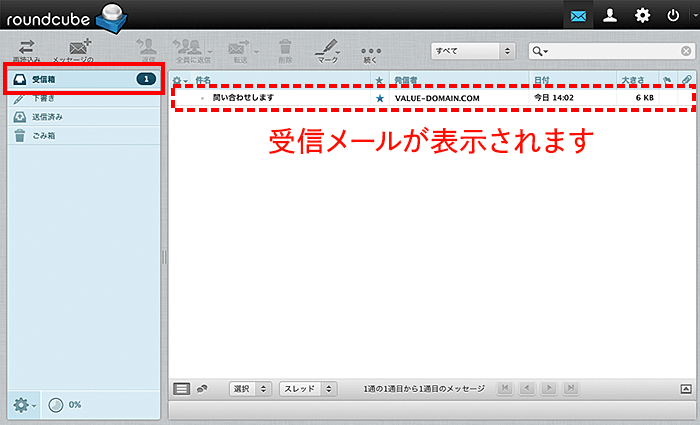
Task: Open the More (続く) three-dots menu
Action: (x=371, y=50)
